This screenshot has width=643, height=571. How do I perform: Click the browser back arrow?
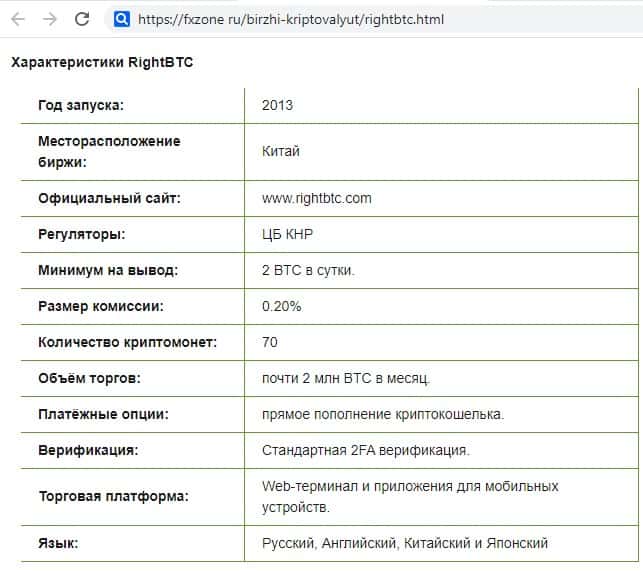pyautogui.click(x=18, y=19)
